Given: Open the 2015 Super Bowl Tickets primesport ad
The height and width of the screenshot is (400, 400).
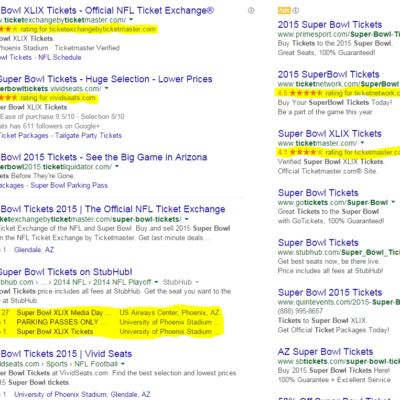Looking at the screenshot, I should coord(330,25).
